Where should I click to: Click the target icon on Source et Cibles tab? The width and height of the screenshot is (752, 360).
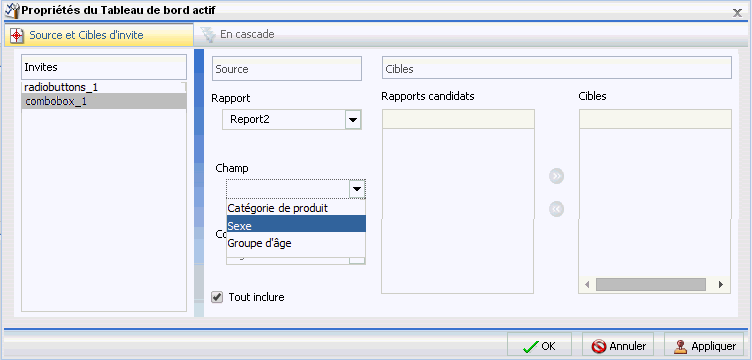[x=17, y=35]
